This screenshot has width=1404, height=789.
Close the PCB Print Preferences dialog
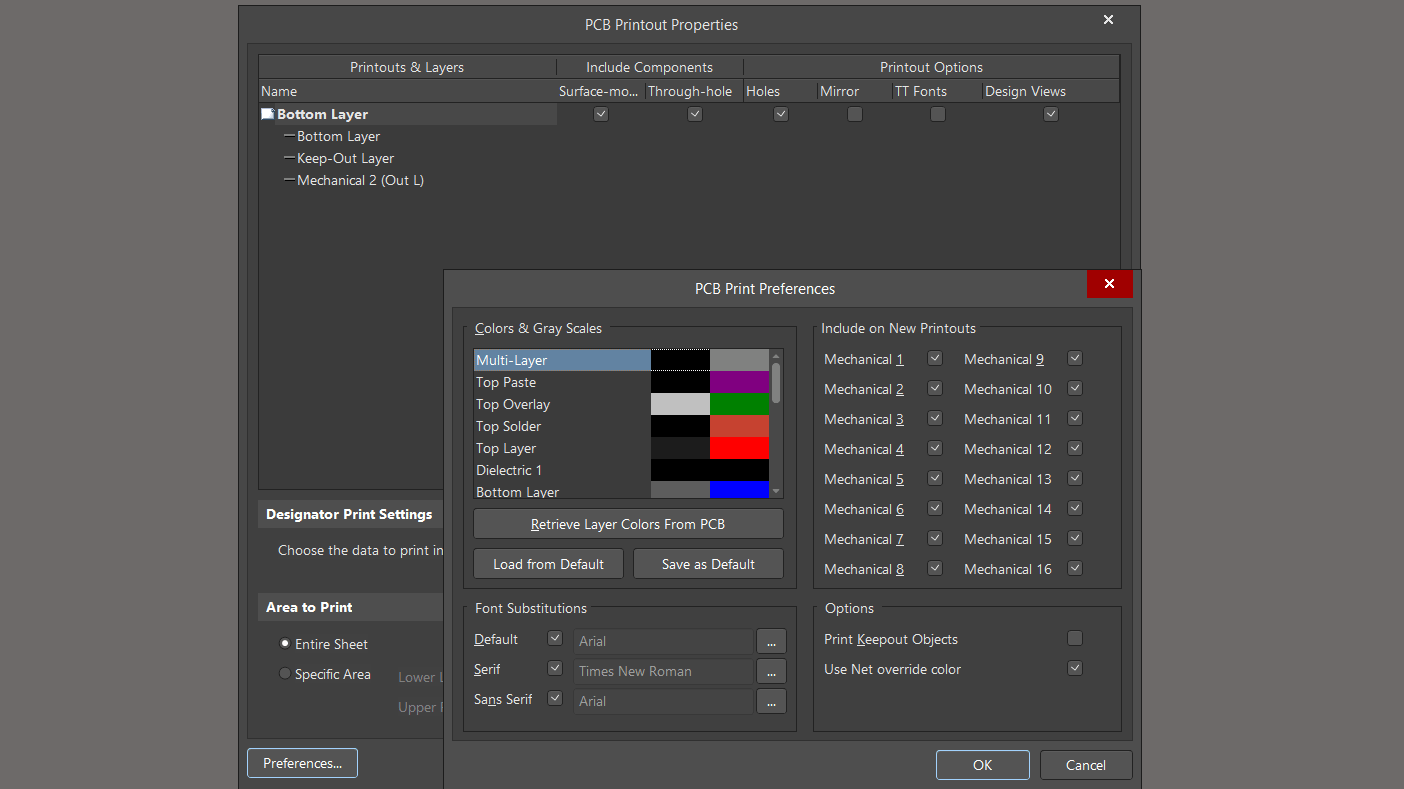pyautogui.click(x=1109, y=284)
